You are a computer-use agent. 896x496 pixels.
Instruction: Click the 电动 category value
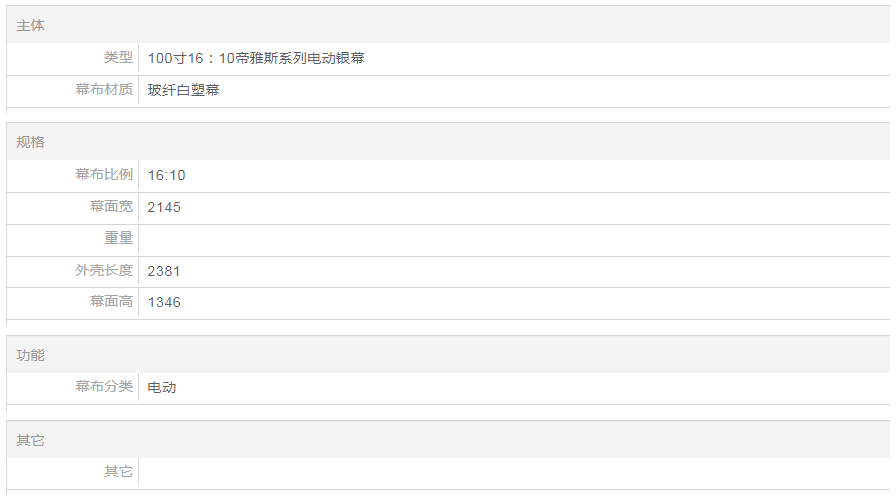click(162, 387)
